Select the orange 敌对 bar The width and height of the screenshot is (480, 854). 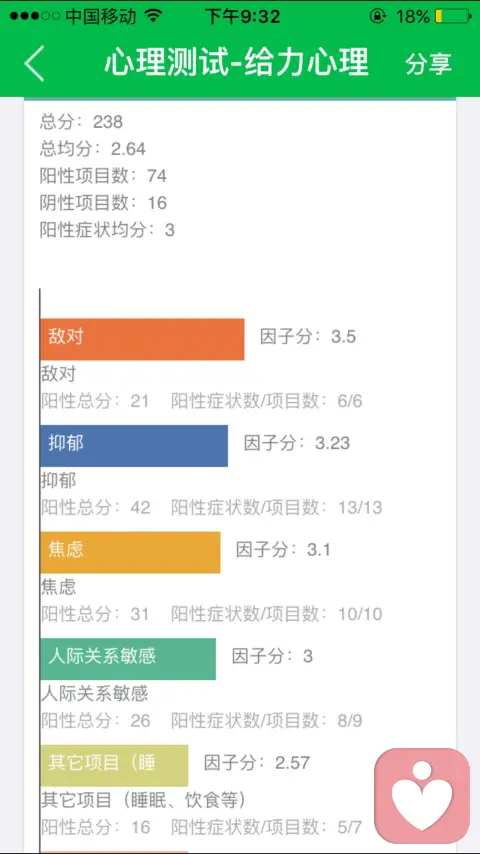(x=142, y=339)
